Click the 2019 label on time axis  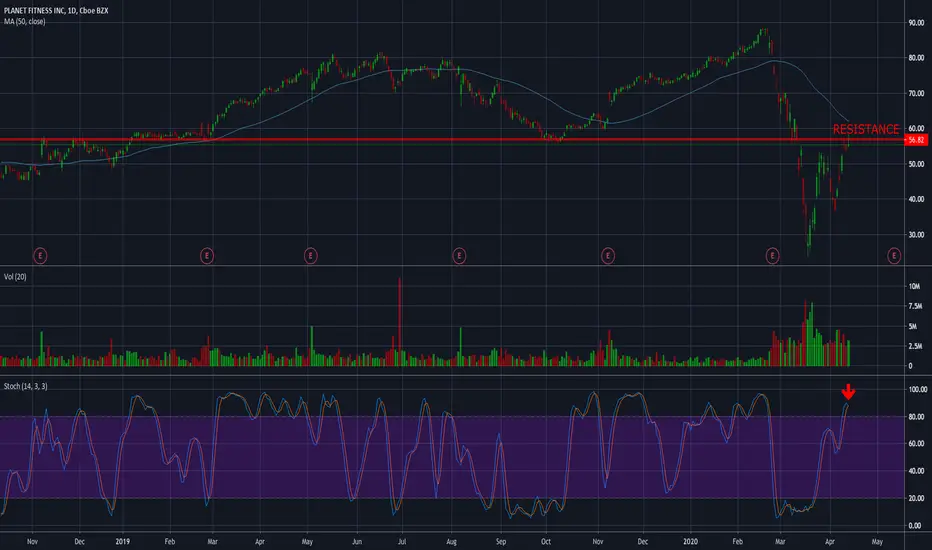tap(122, 542)
